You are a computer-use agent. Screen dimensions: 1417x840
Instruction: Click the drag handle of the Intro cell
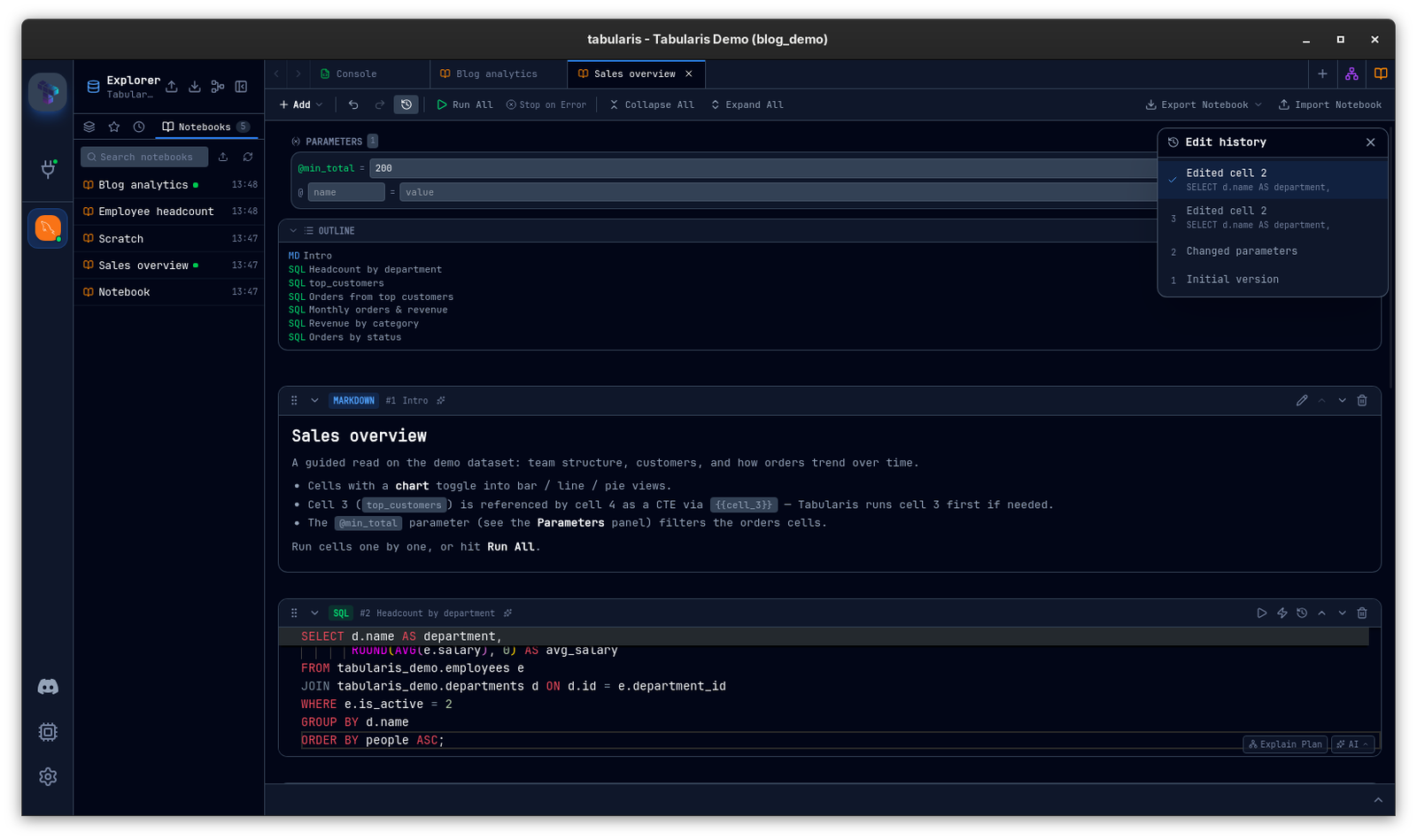tap(294, 401)
